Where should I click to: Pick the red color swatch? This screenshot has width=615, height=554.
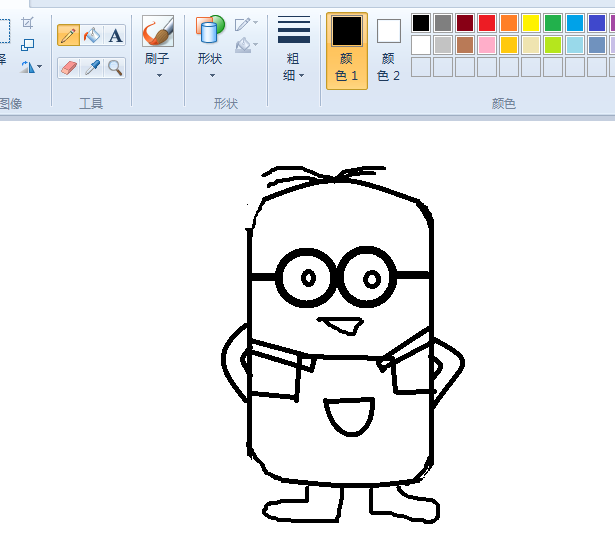point(487,23)
